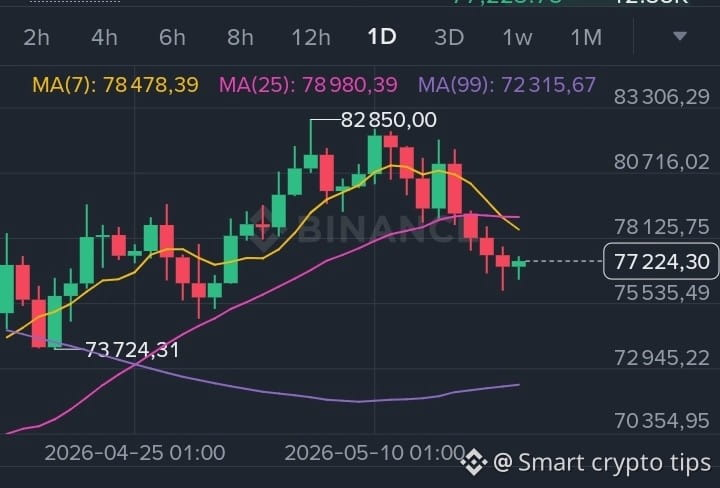Click the latest green candlestick at current price

point(519,265)
